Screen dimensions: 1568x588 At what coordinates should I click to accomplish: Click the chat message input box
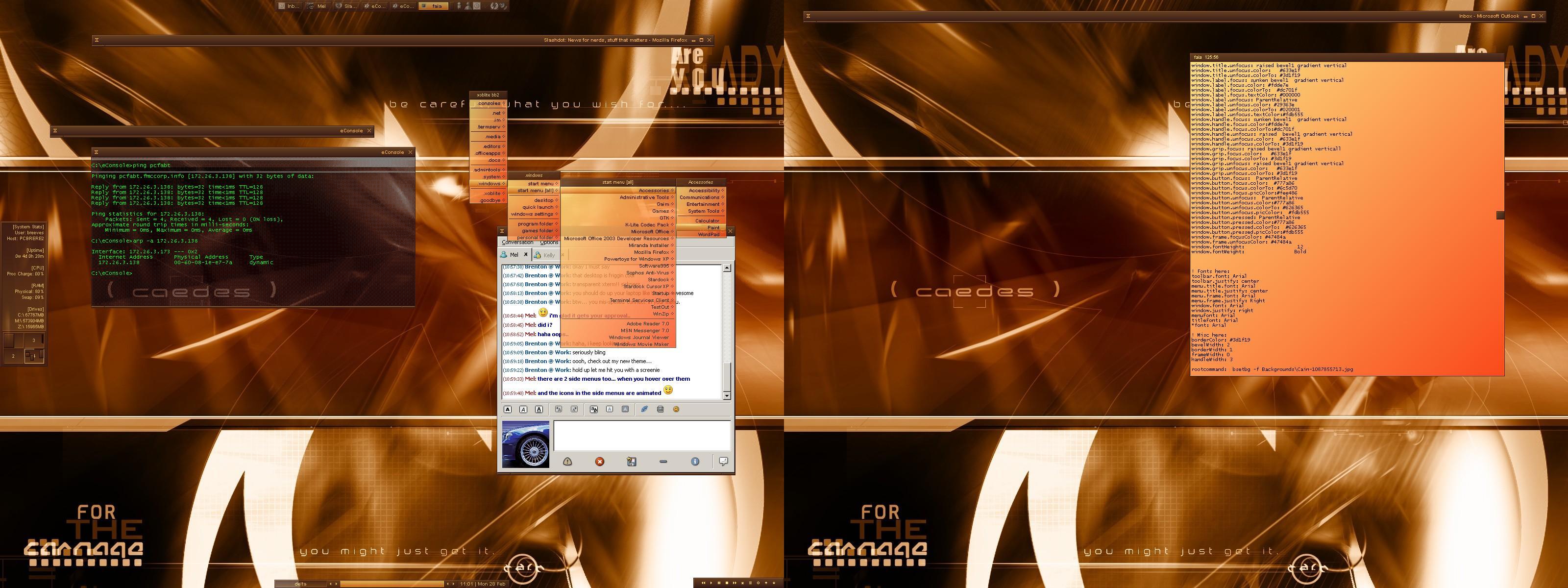click(x=641, y=436)
